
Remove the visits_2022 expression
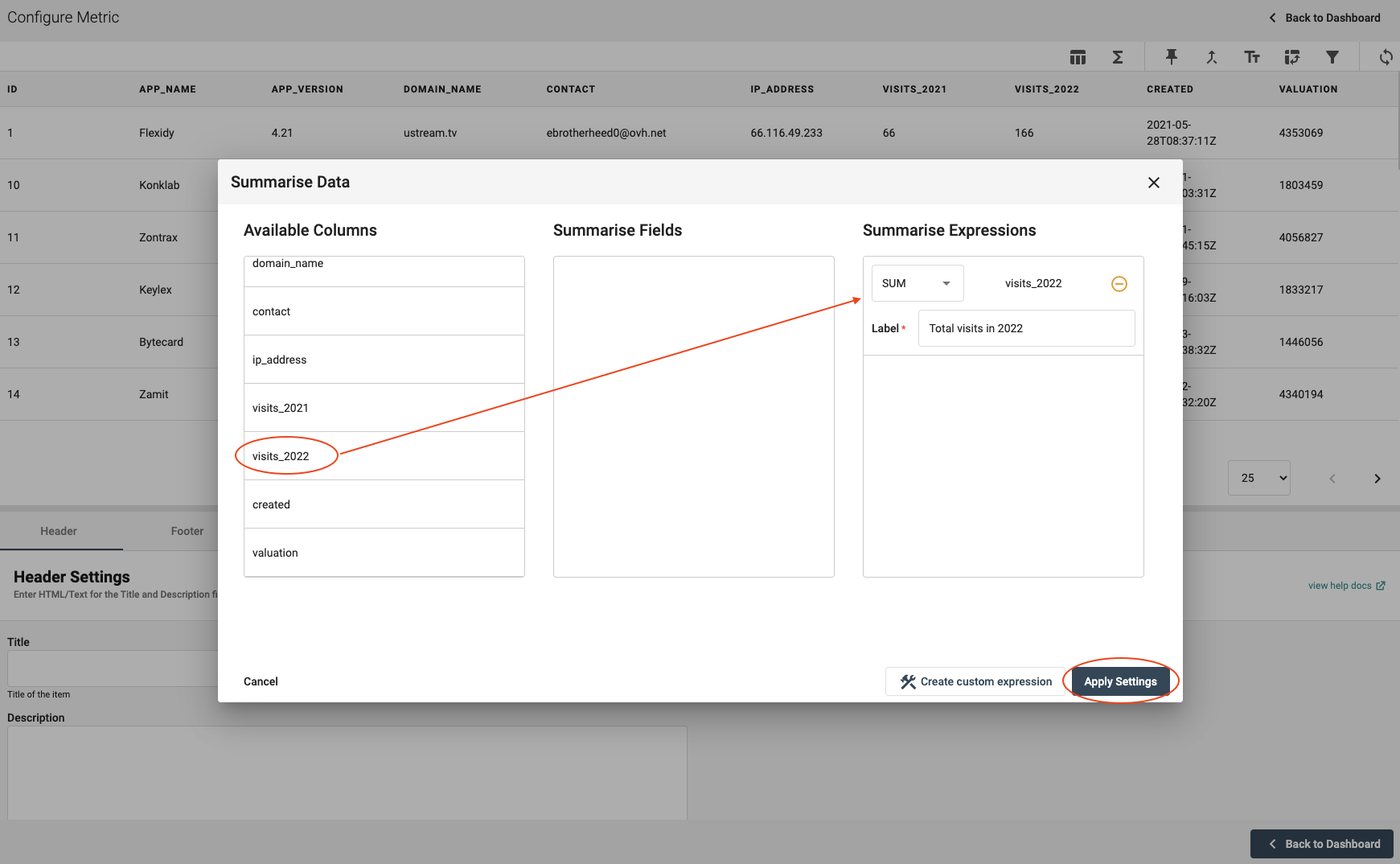pyautogui.click(x=1119, y=284)
